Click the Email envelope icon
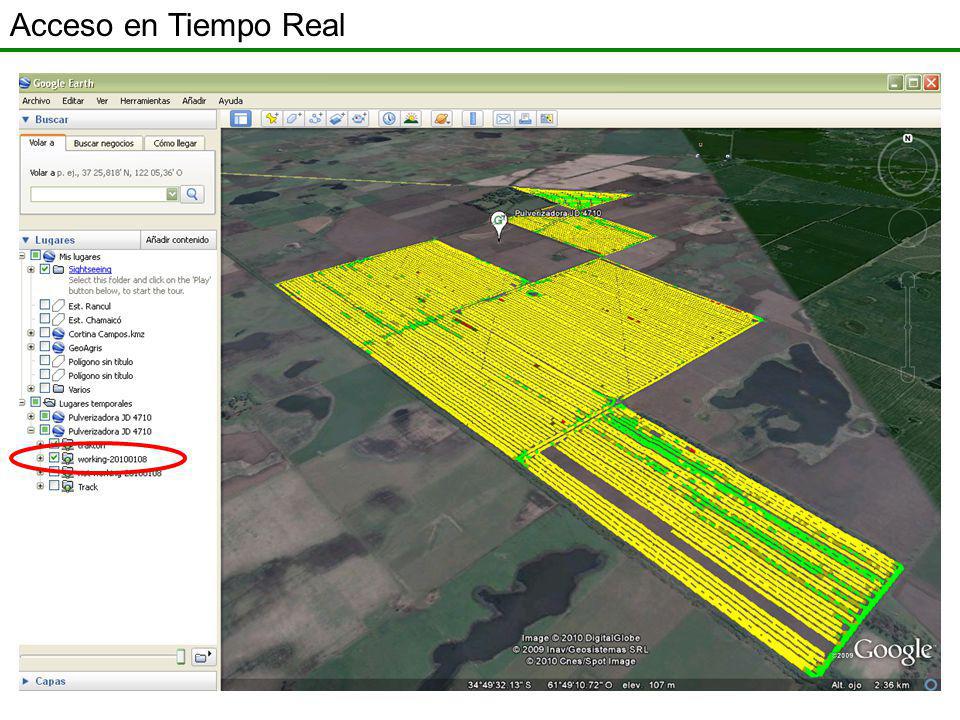Screen dimensions: 960x720 coord(503,119)
